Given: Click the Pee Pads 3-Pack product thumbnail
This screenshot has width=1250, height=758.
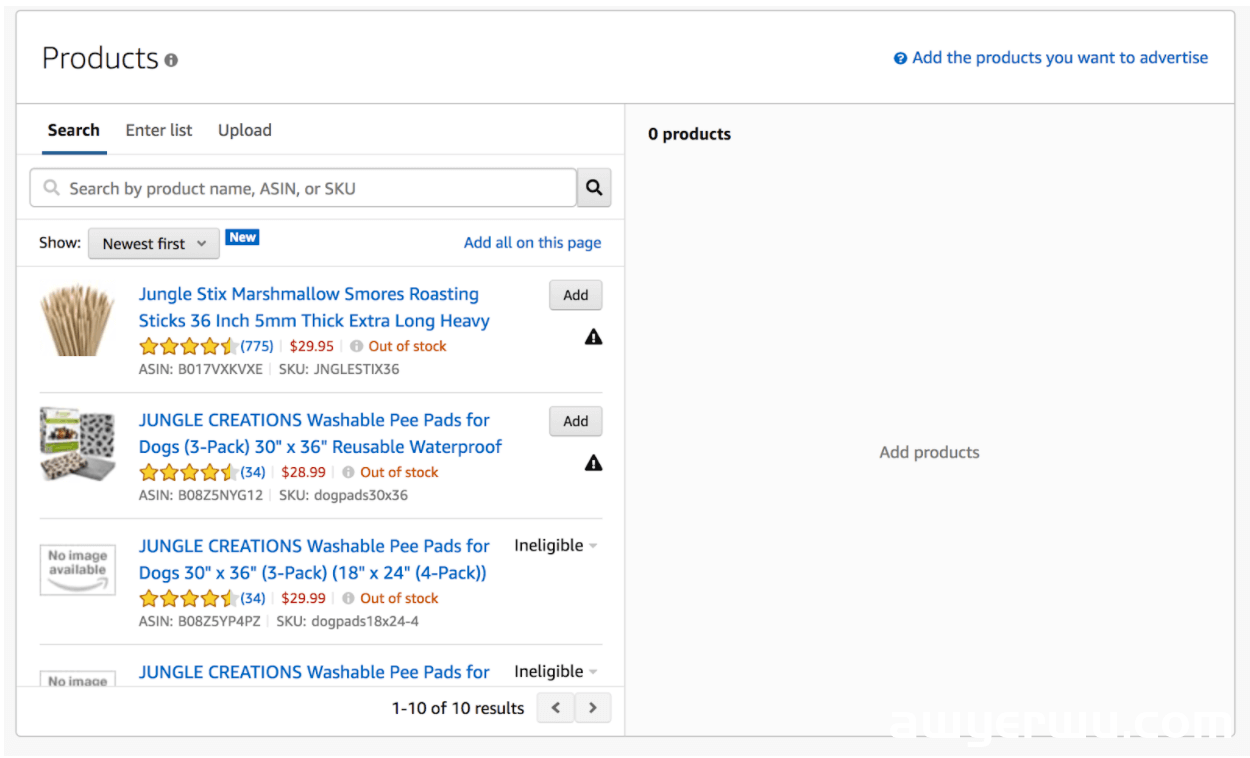Looking at the screenshot, I should [78, 444].
